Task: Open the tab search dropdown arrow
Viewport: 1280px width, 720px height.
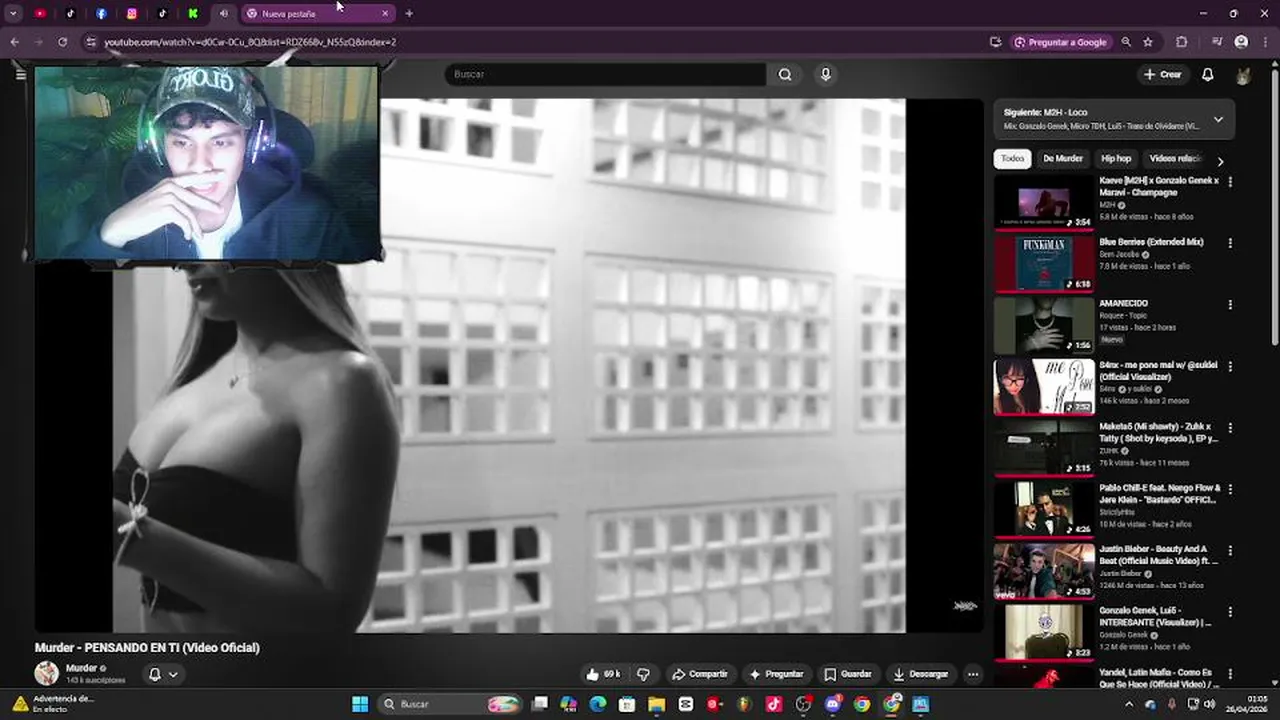Action: (x=13, y=13)
